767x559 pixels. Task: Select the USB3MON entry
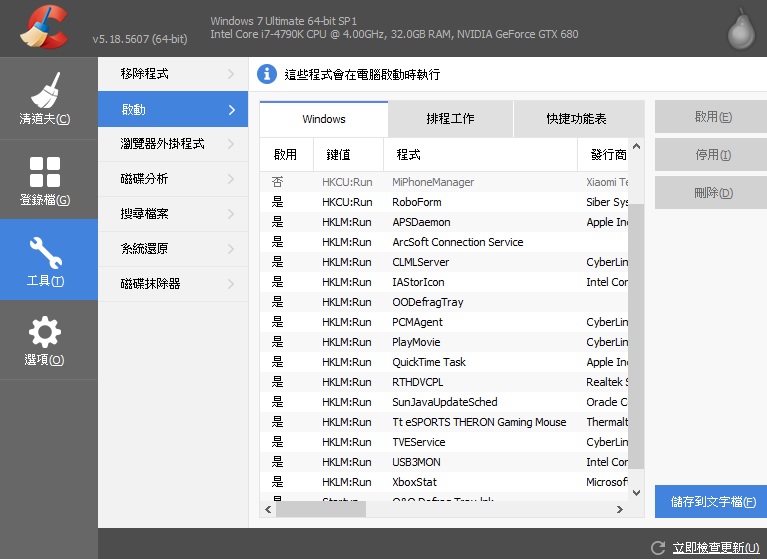[444, 462]
